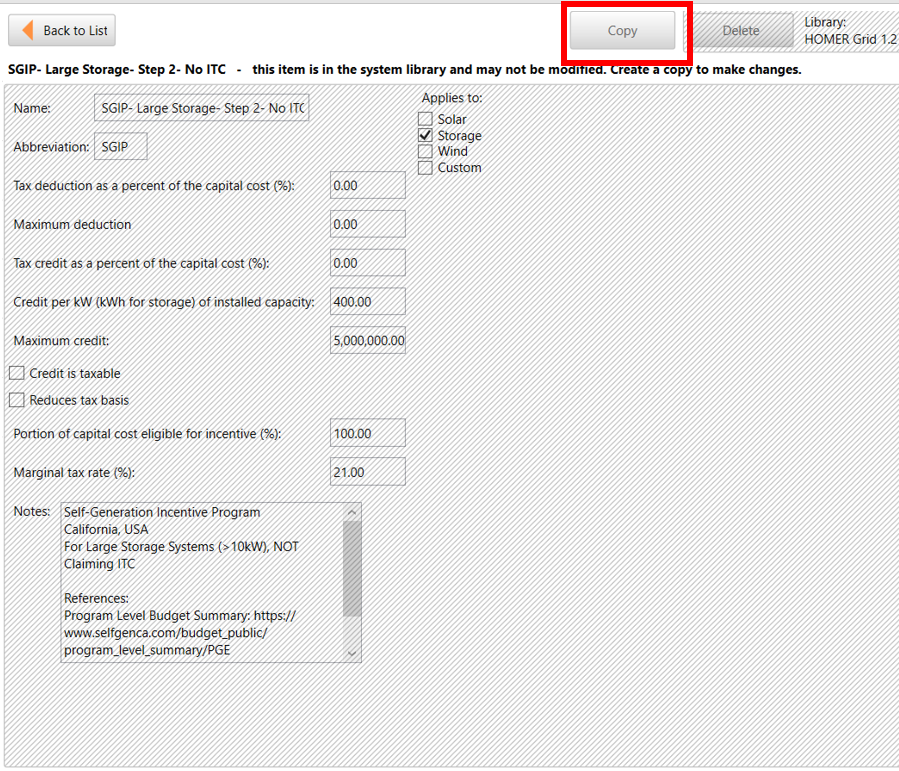Click inside the Name input field
The height and width of the screenshot is (771, 899).
(200, 107)
